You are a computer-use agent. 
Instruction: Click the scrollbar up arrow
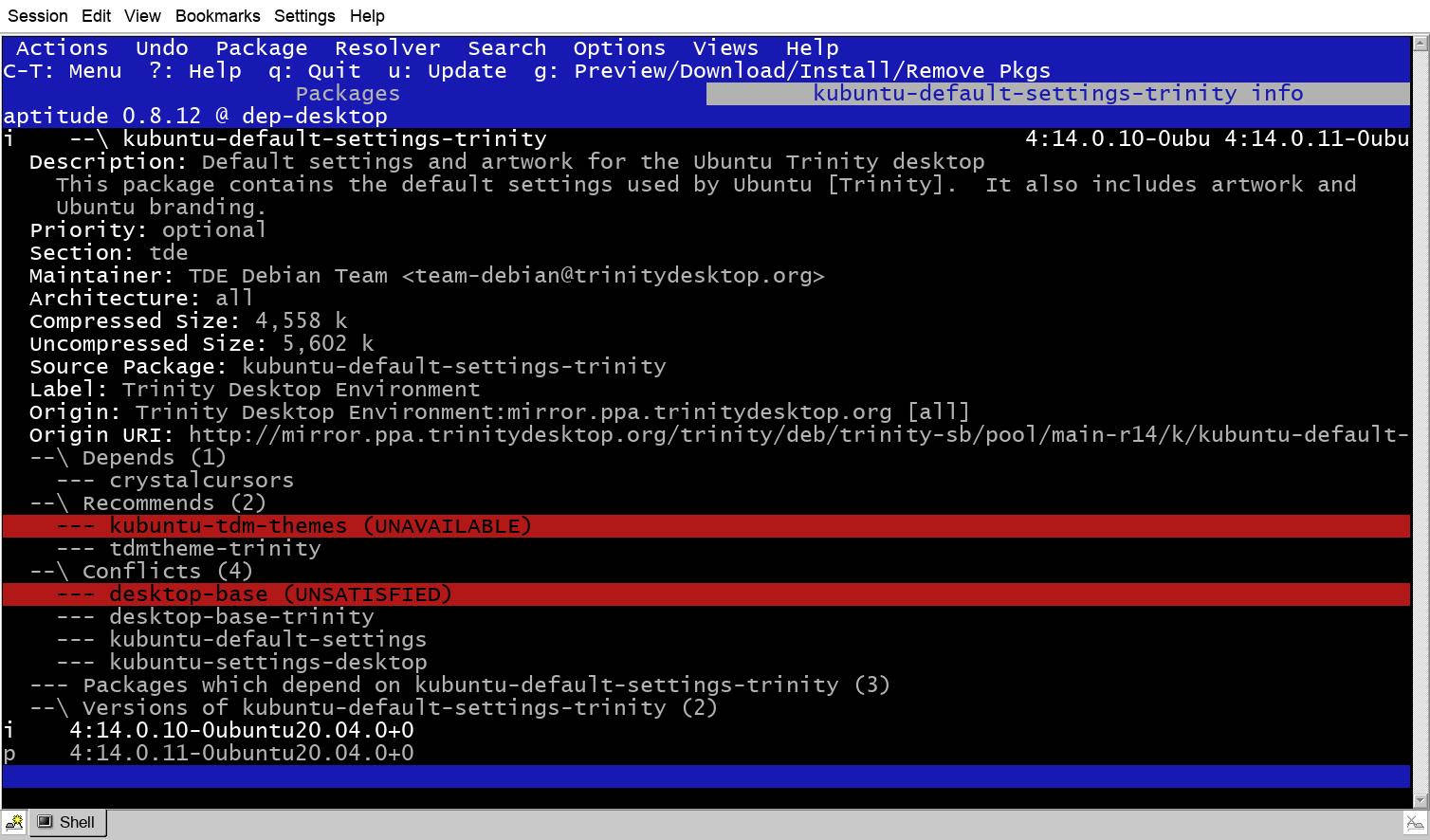(x=1421, y=43)
